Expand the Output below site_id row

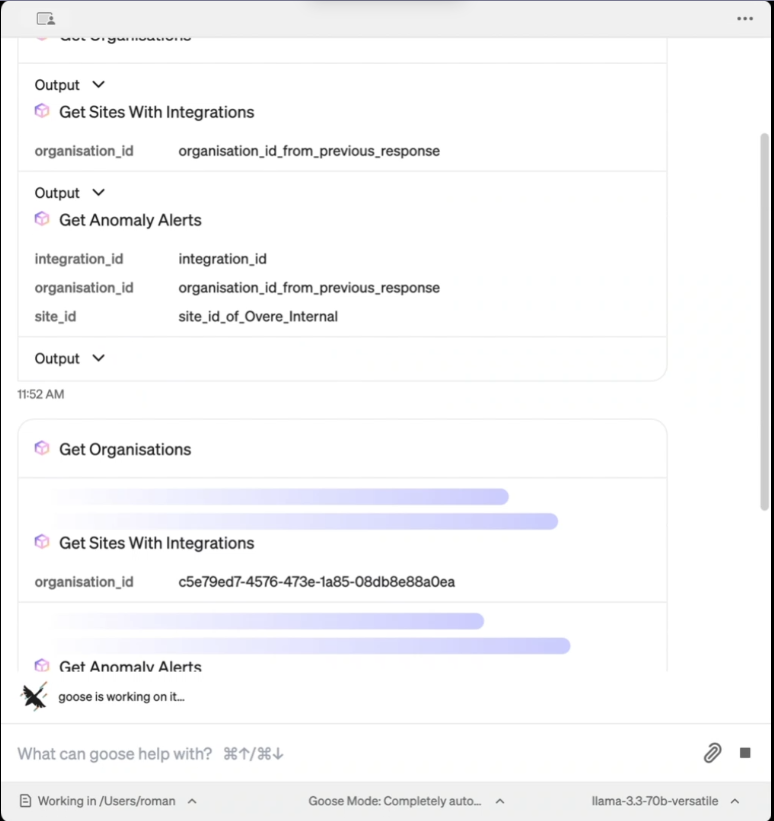(x=70, y=358)
